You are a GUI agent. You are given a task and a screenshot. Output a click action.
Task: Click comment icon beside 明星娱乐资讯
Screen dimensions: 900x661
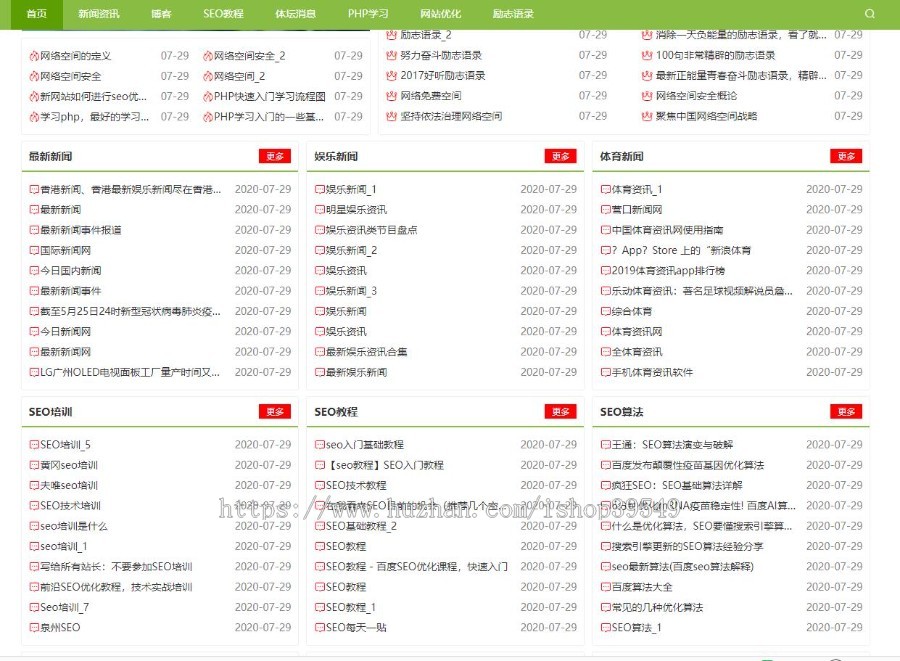(x=320, y=210)
